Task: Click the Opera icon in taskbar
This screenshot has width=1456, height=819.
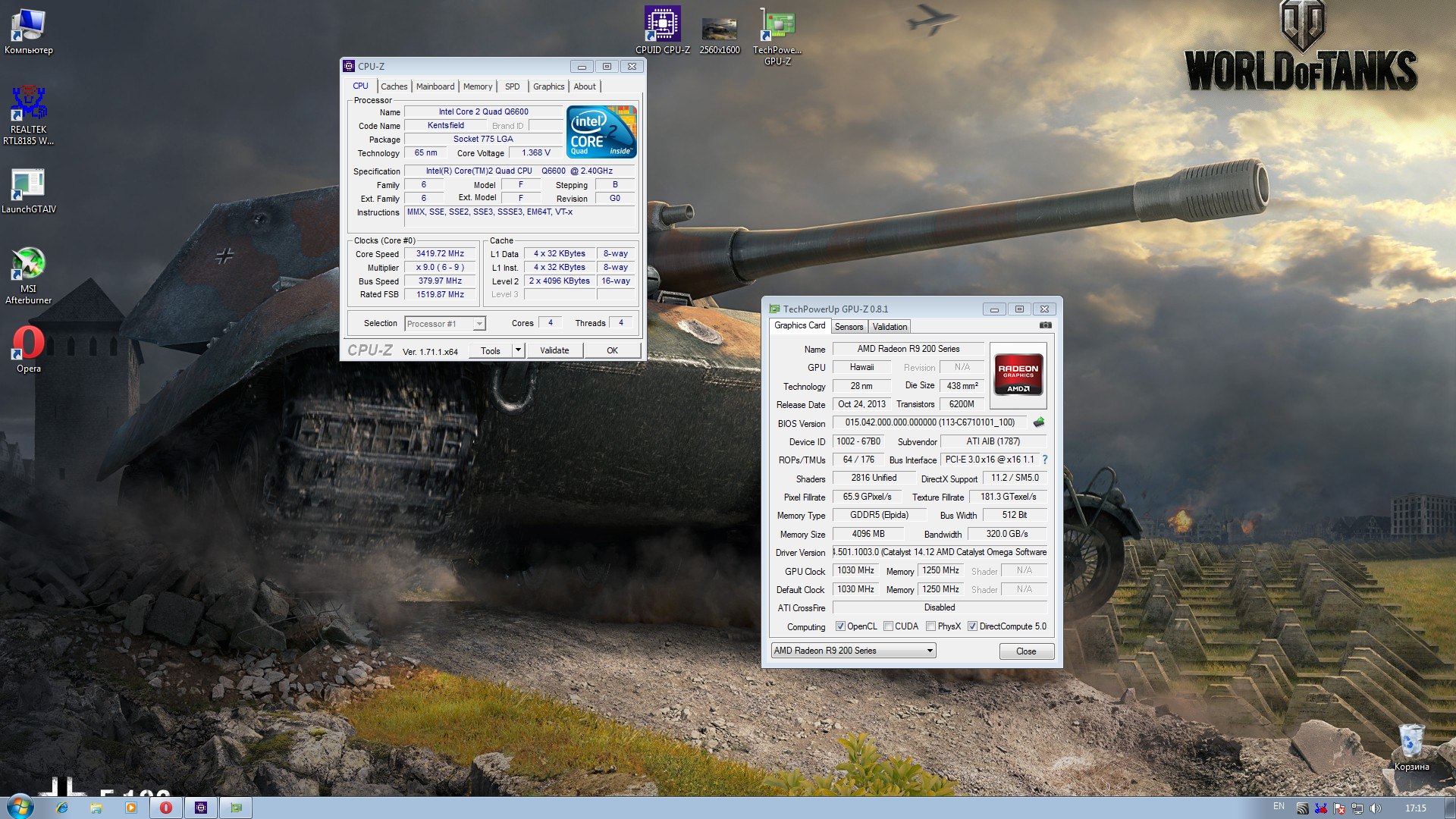Action: coord(165,808)
